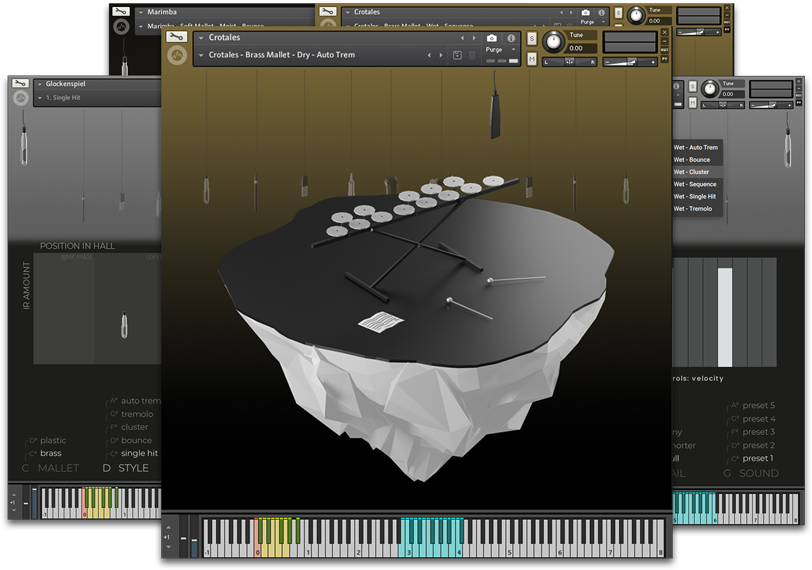Choose Wet - Bounce from preset list

point(692,160)
